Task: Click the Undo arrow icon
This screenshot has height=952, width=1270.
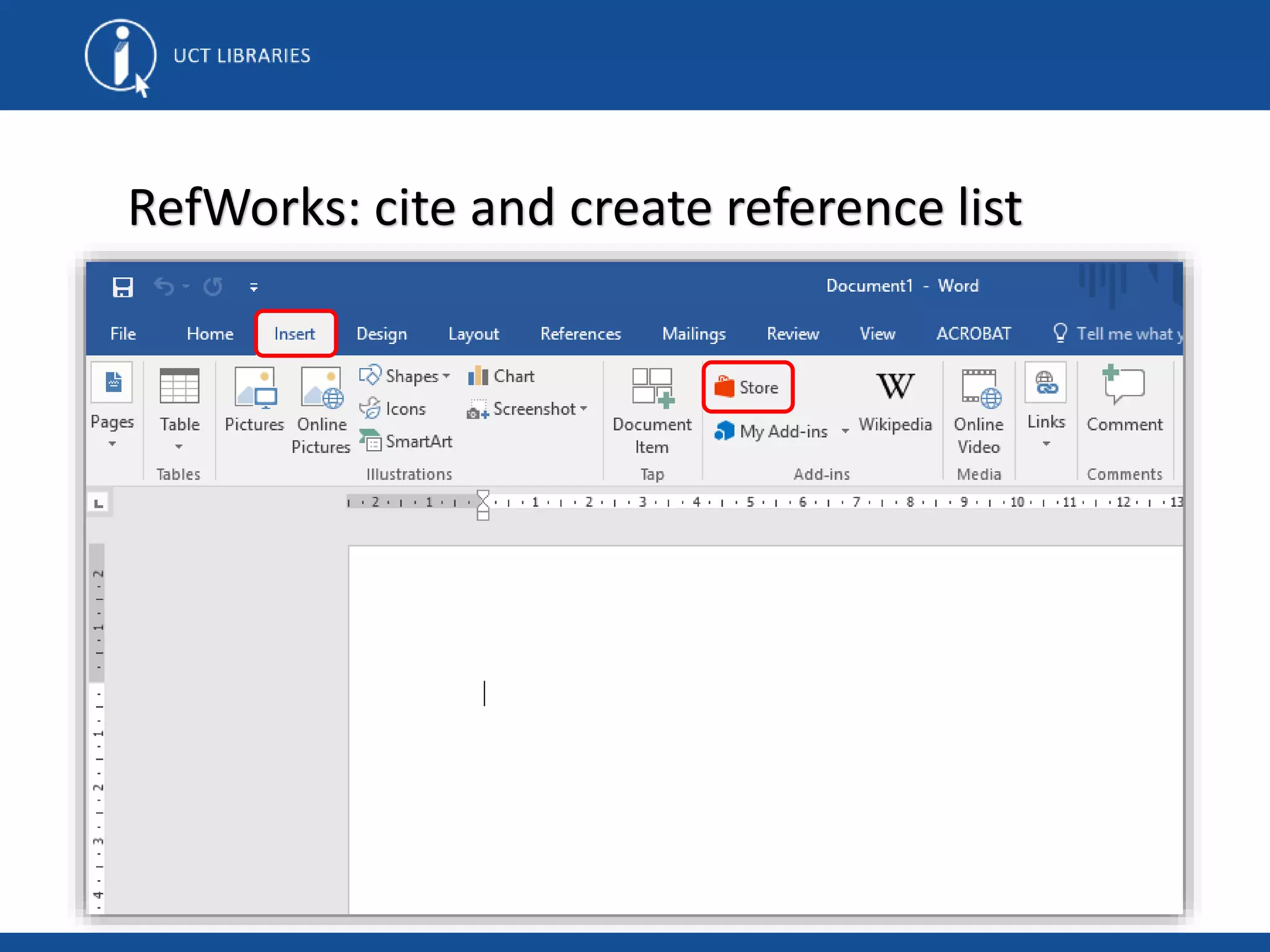Action: tap(164, 287)
